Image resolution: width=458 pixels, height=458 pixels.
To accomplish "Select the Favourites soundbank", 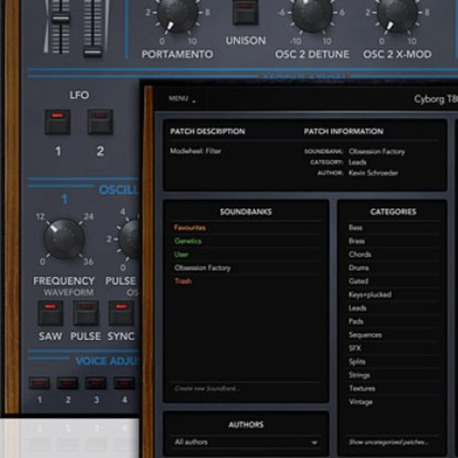I will pos(246,228).
